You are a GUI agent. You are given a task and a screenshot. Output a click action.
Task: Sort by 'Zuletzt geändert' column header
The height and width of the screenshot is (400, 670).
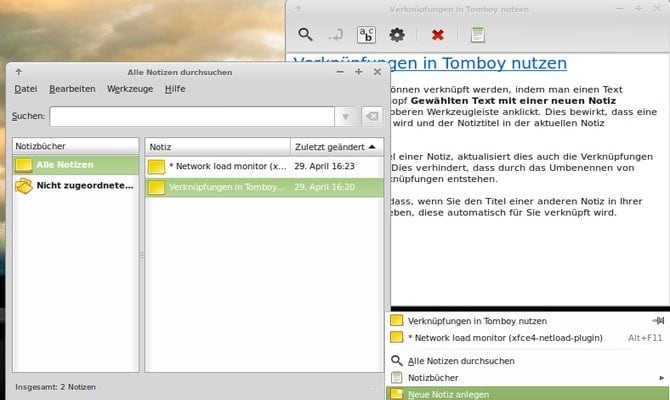click(x=337, y=147)
